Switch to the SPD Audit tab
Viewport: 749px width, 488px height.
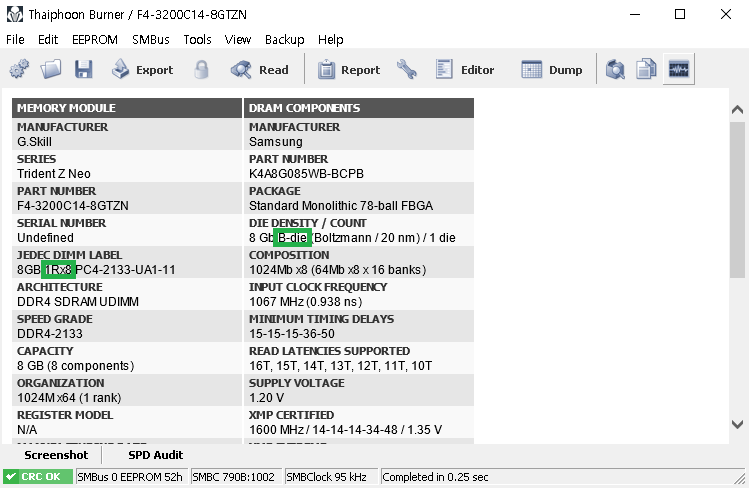[155, 455]
